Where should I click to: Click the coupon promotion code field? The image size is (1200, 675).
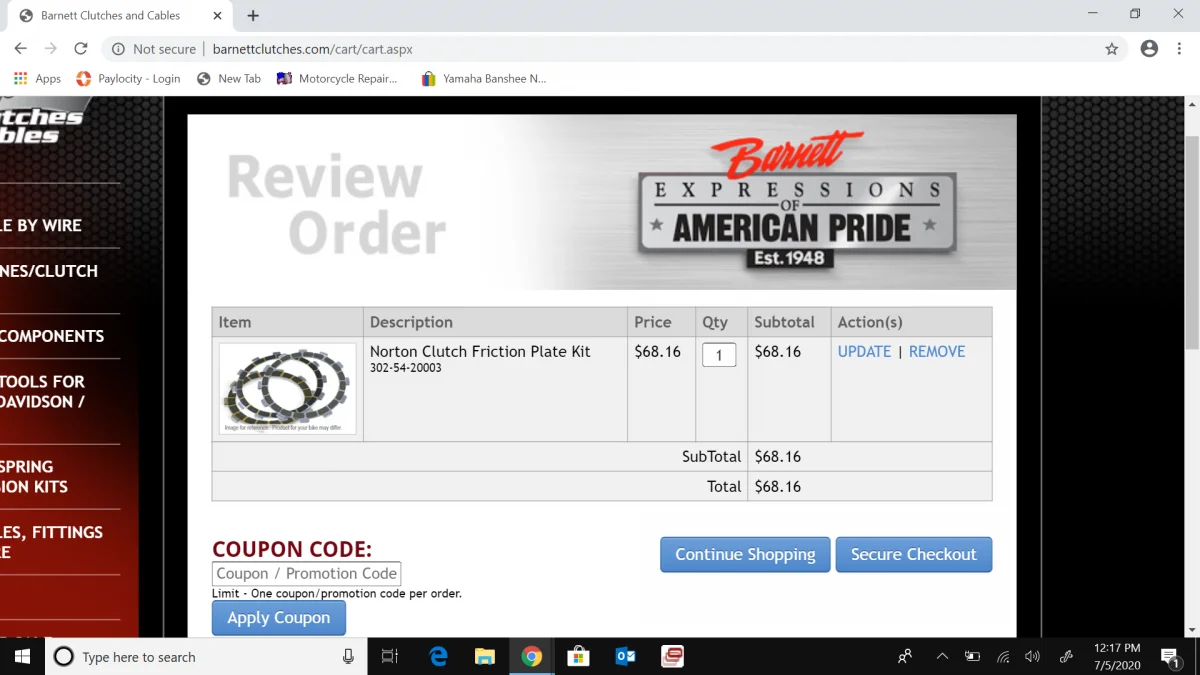(x=306, y=573)
